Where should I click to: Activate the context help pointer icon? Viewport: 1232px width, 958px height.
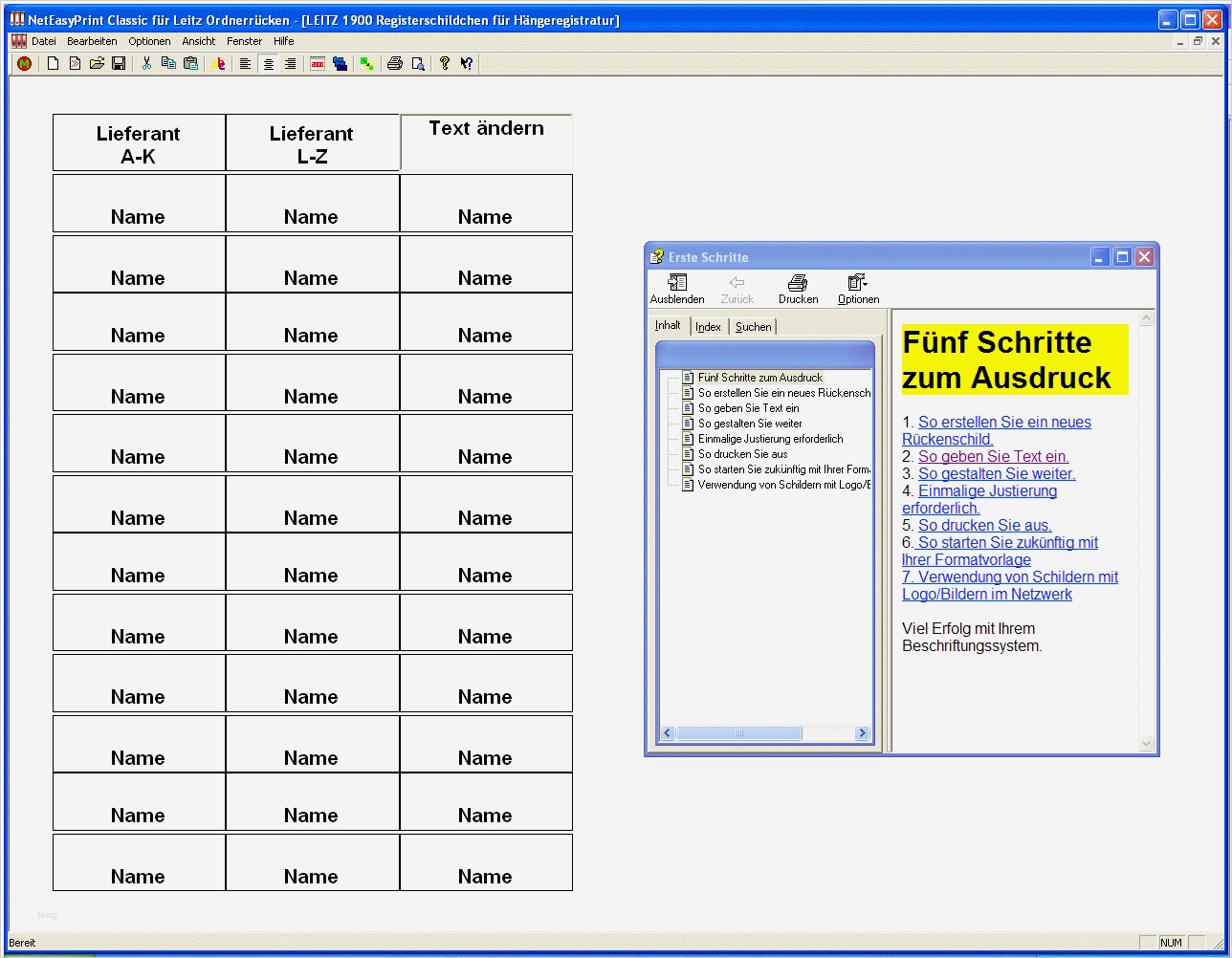[466, 64]
